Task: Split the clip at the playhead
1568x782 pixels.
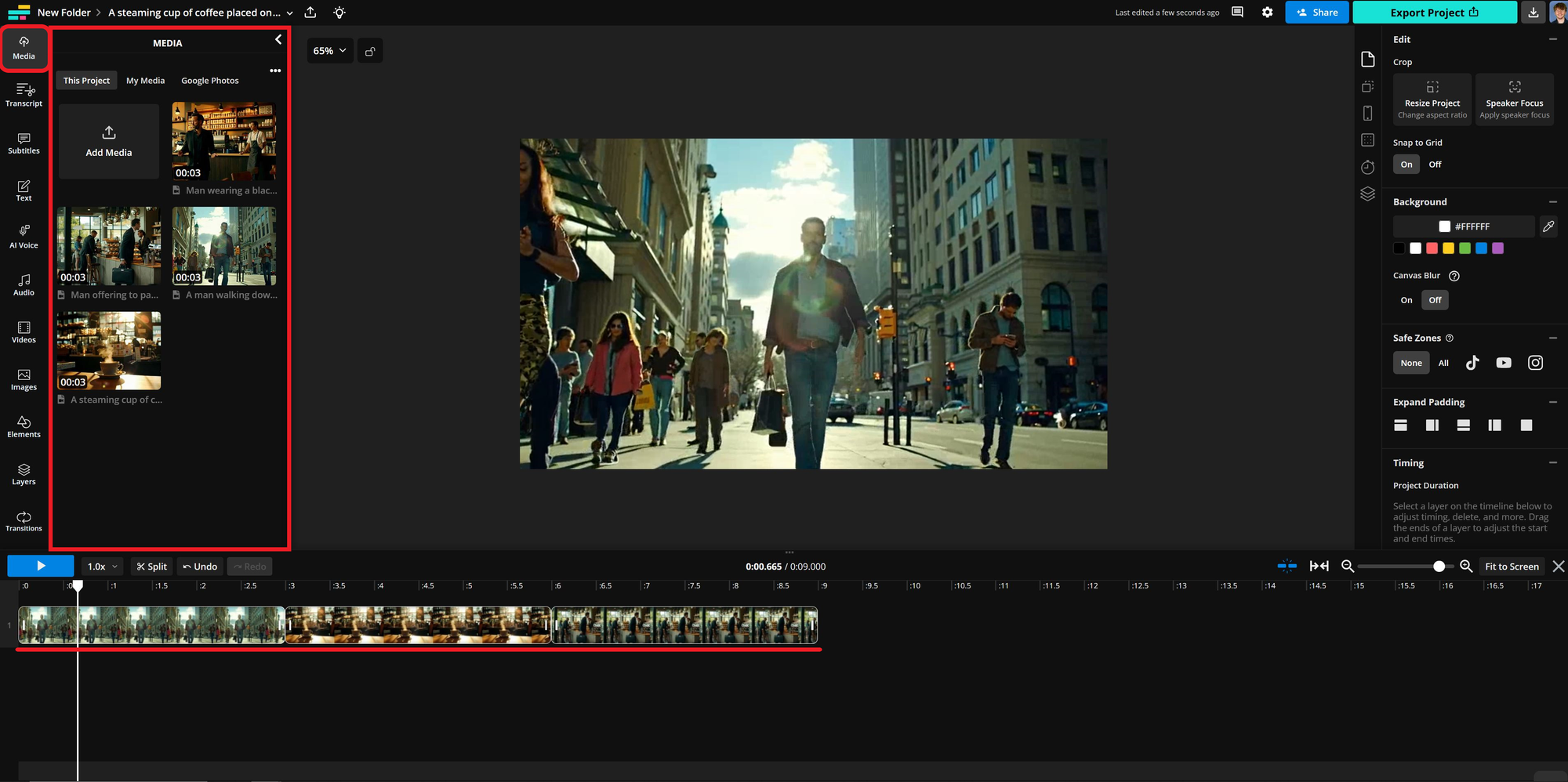Action: coord(151,566)
